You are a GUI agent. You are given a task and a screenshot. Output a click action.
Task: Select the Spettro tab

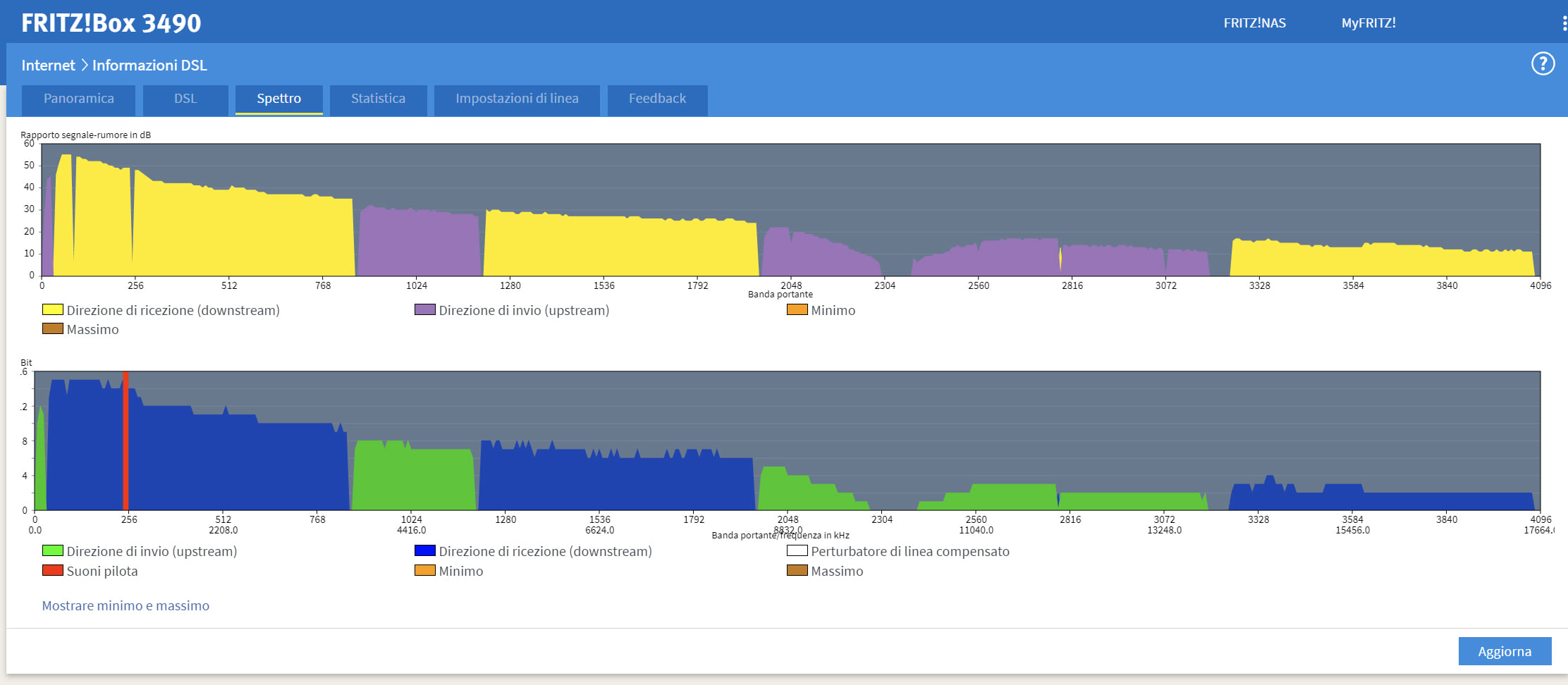278,99
